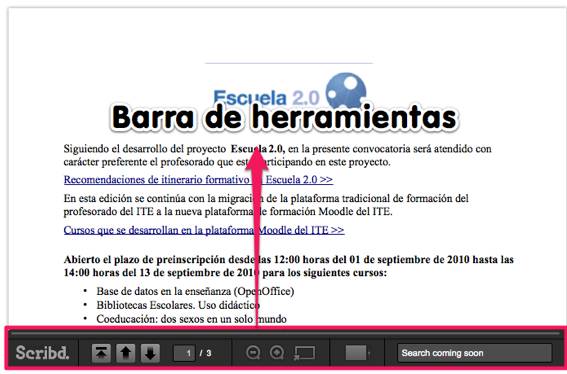The height and width of the screenshot is (374, 567).
Task: Open the view mode dropdown
Action: pyautogui.click(x=358, y=353)
